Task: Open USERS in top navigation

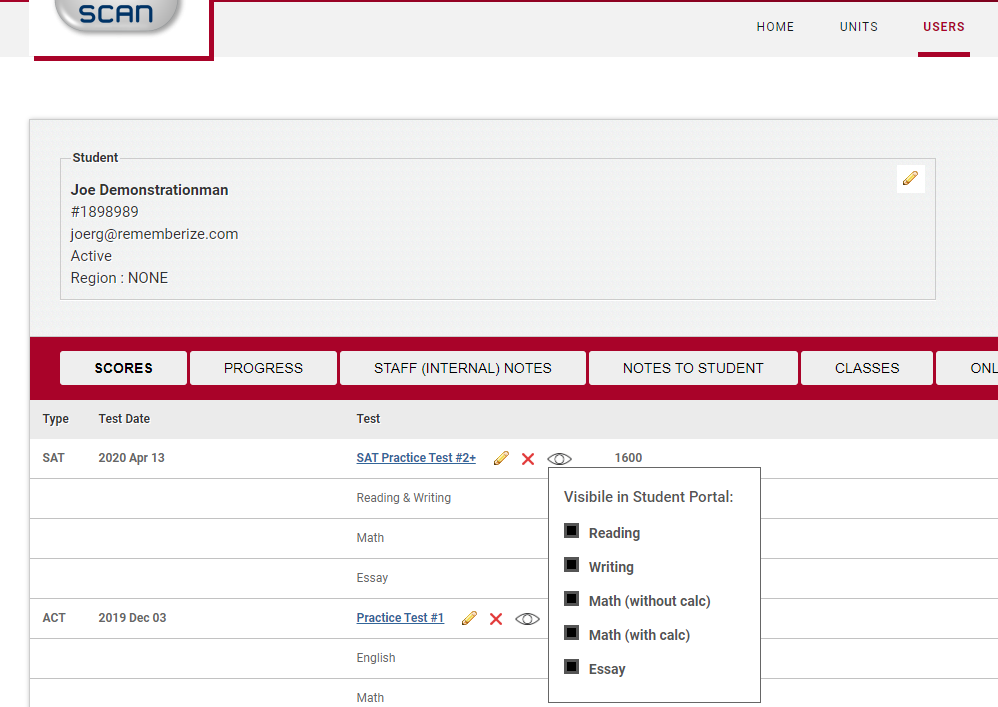Action: (x=944, y=27)
